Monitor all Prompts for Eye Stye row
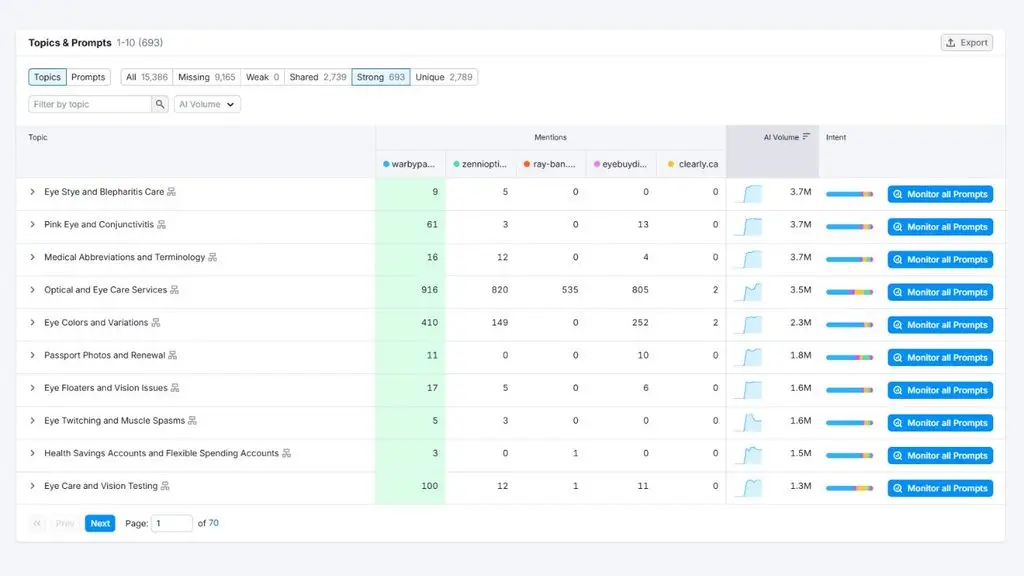This screenshot has width=1024, height=576. point(940,194)
